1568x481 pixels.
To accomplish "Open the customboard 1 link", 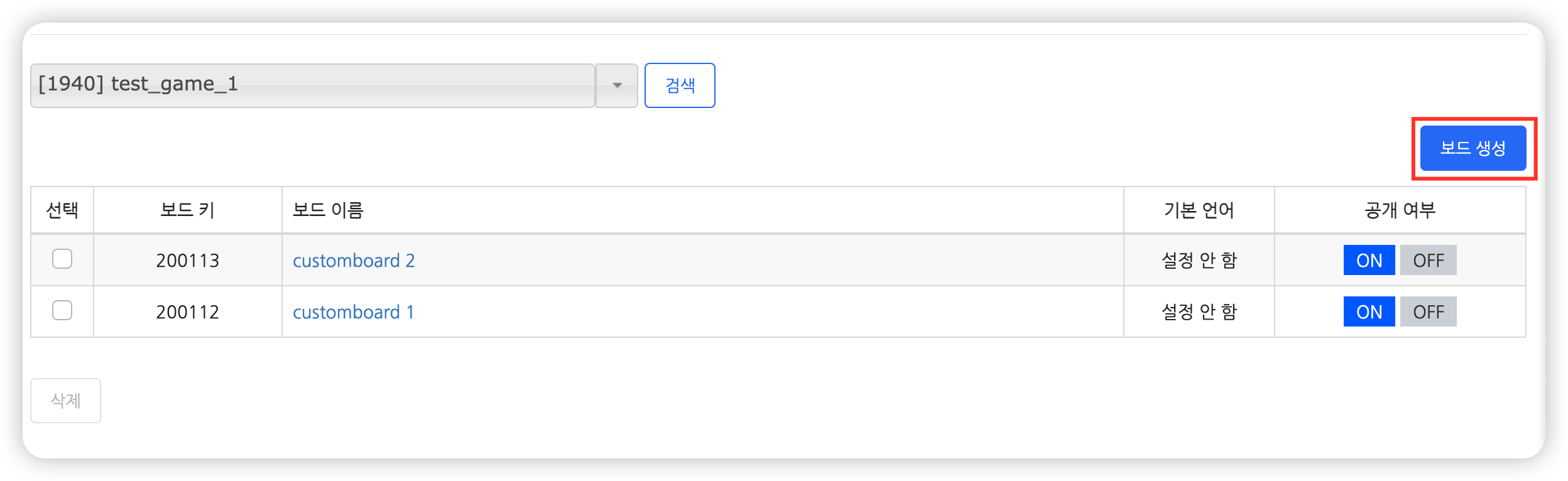I will click(353, 312).
